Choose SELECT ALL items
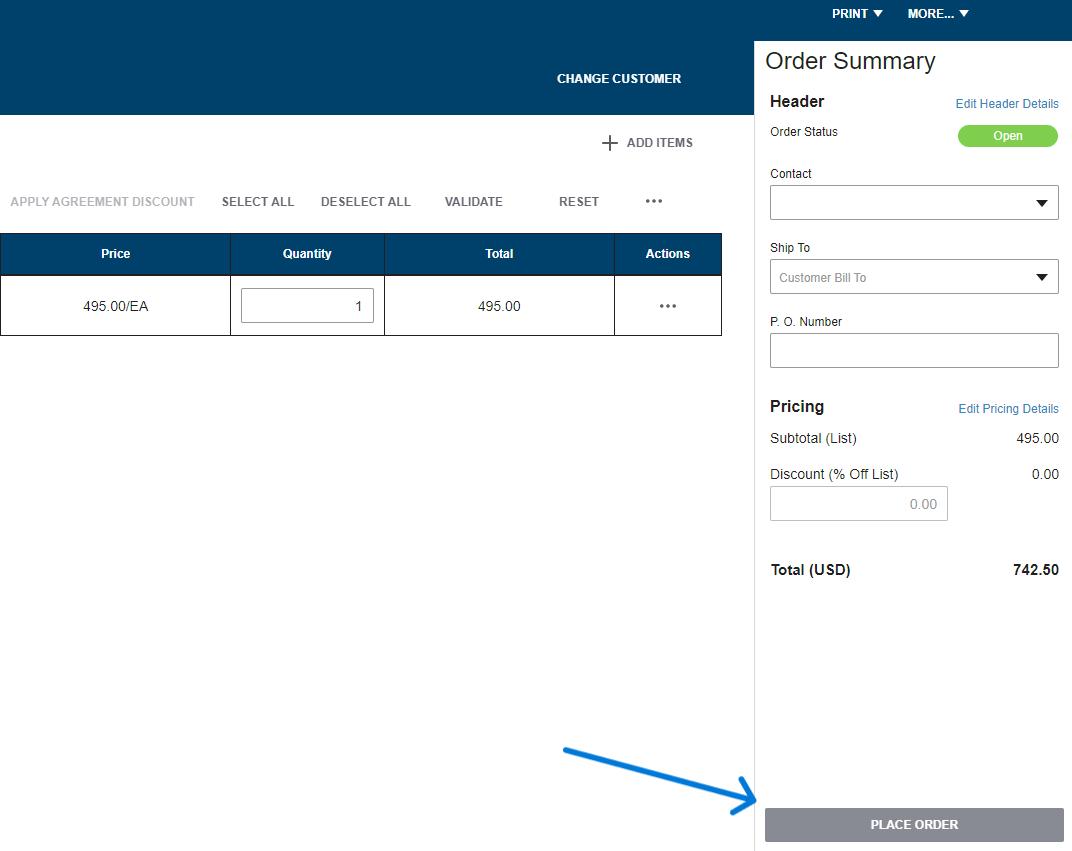Image resolution: width=1072 pixels, height=851 pixels. coord(258,202)
